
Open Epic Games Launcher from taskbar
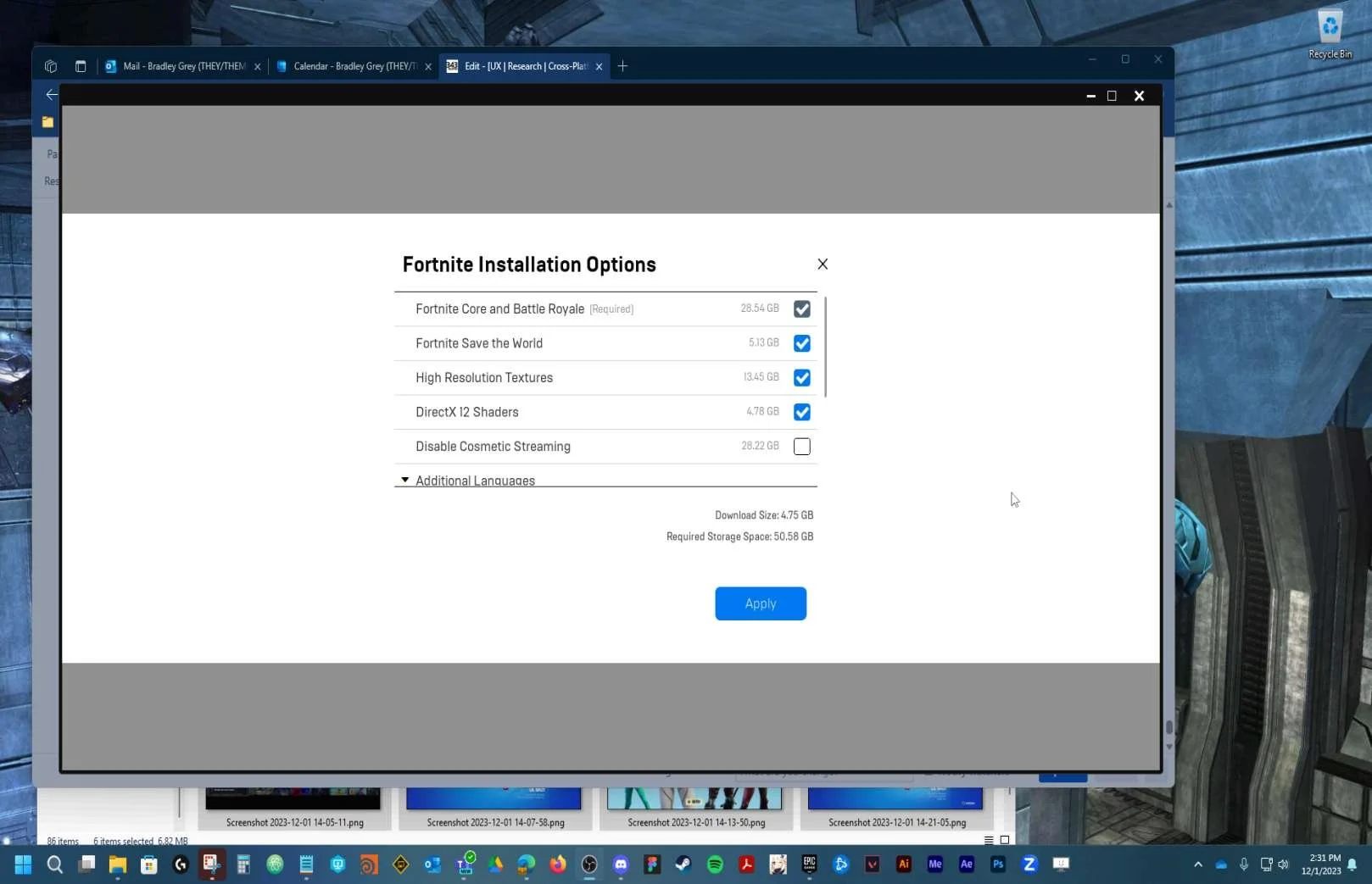[x=809, y=865]
